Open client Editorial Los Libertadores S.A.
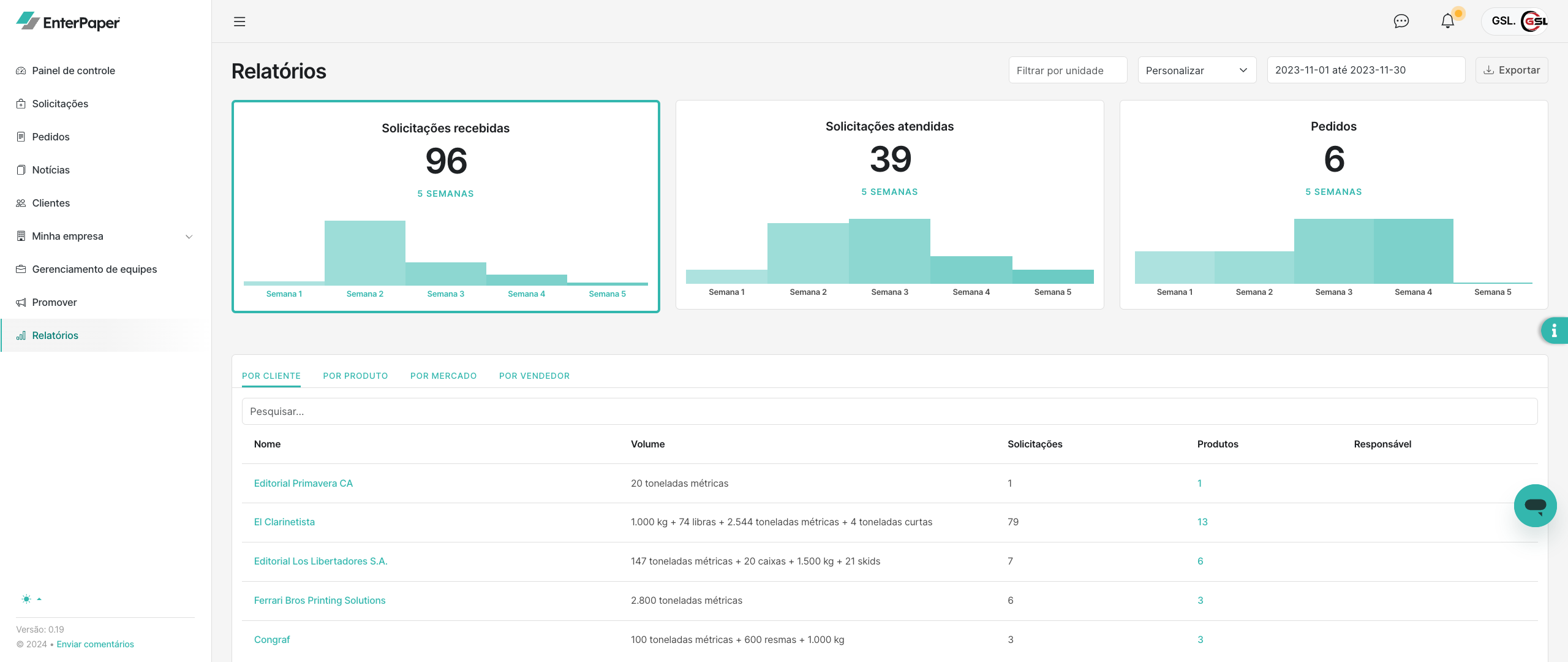Viewport: 1568px width, 662px height. (320, 561)
